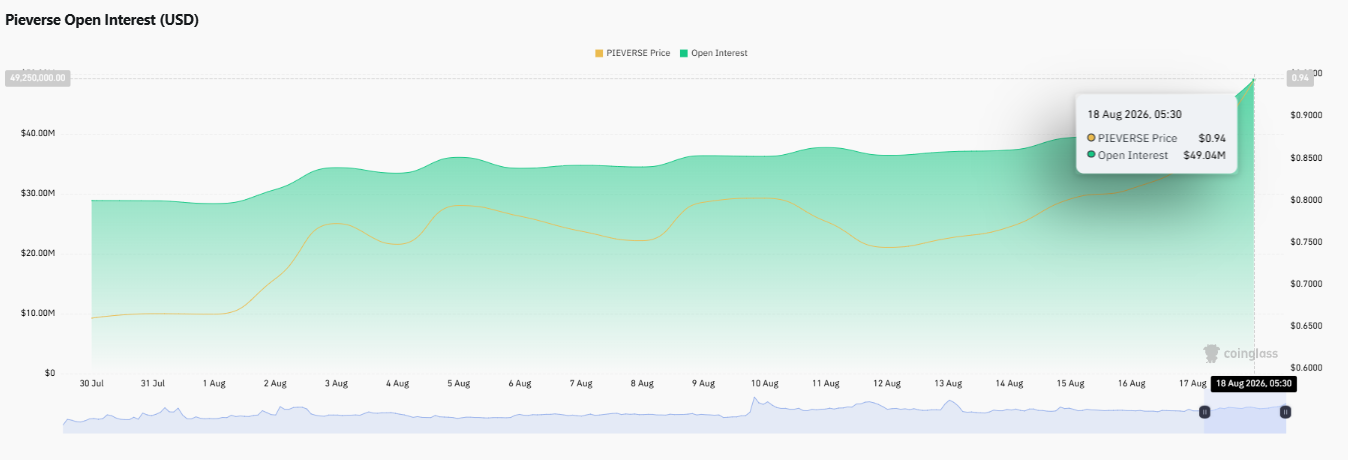The image size is (1348, 460).
Task: Click the '4 Aug' date label
Action: point(397,383)
